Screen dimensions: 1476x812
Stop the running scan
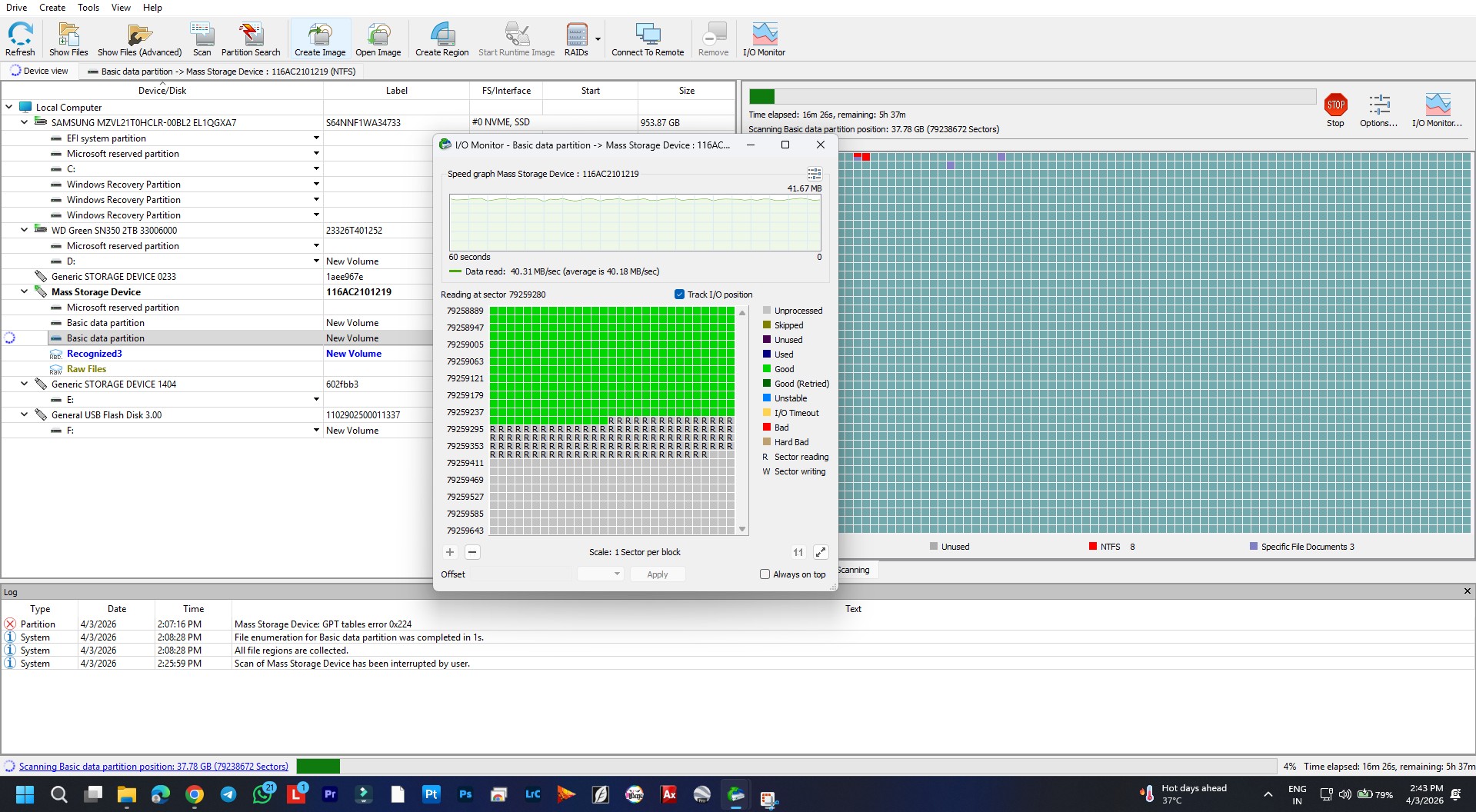pos(1335,106)
